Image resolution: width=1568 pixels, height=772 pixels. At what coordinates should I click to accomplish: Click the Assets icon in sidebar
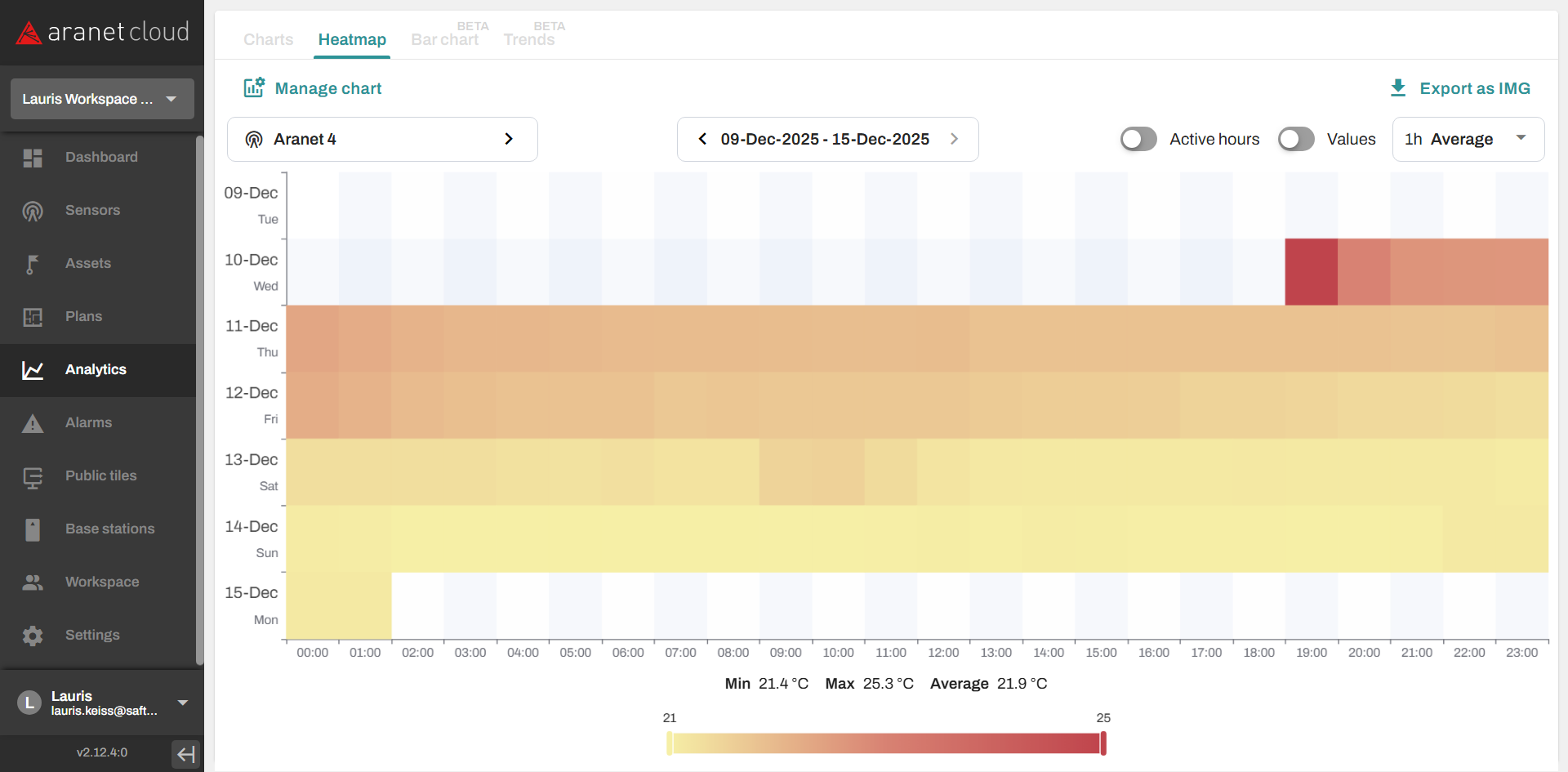click(33, 264)
